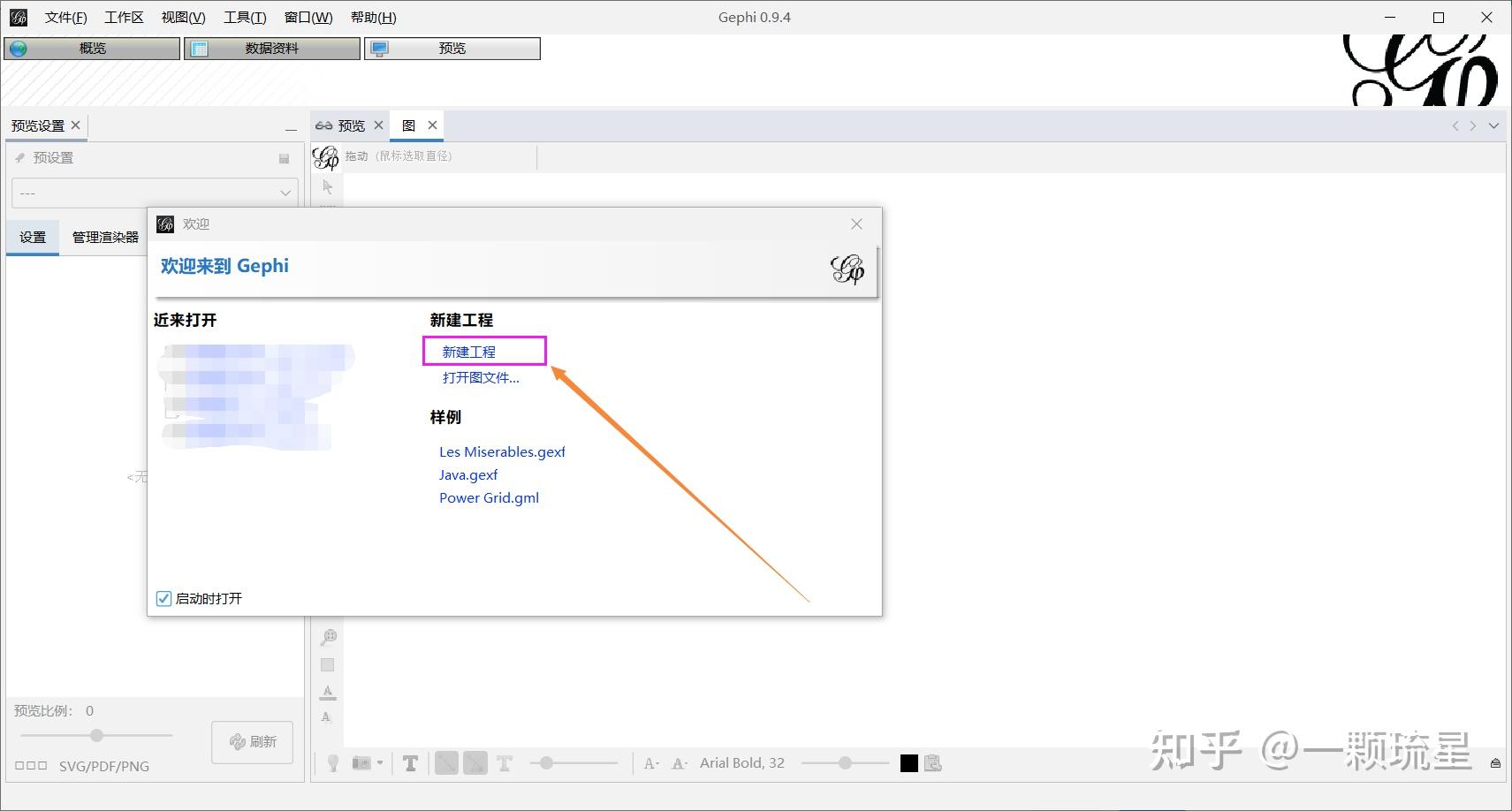Open the document list dropdown chevron

[x=1493, y=126]
